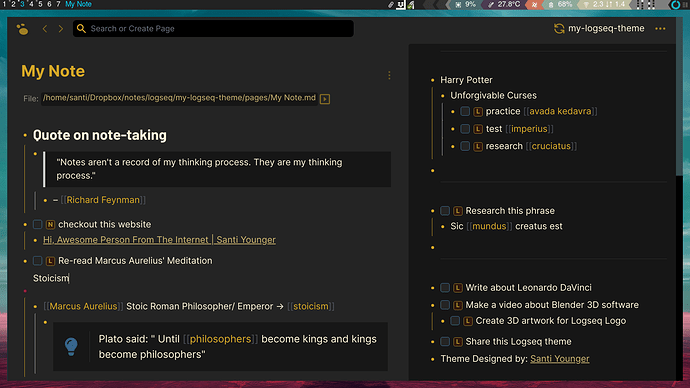
Task: Switch to workspace 5 in top bar
Action: (x=40, y=4)
